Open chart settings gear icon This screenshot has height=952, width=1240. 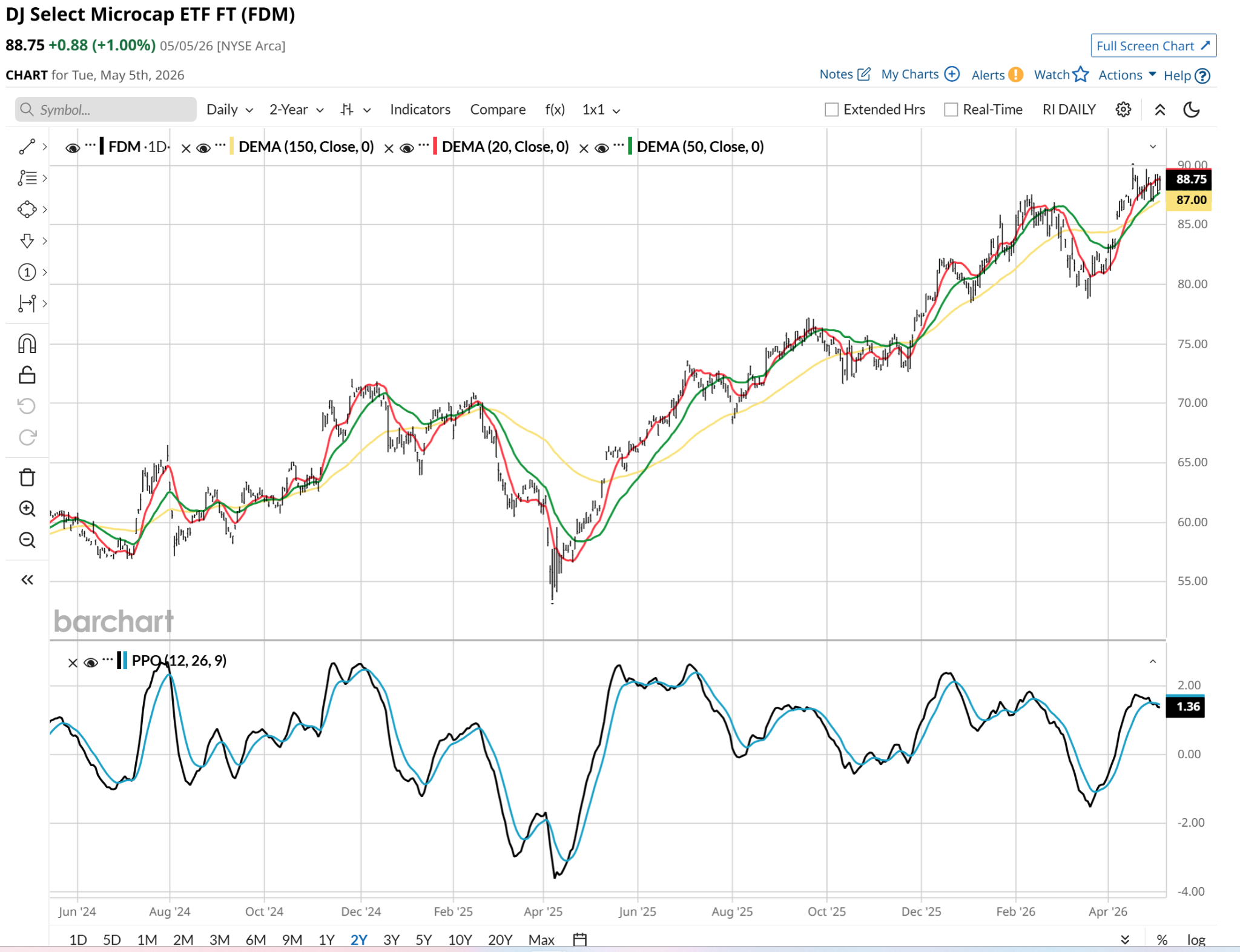[x=1123, y=110]
